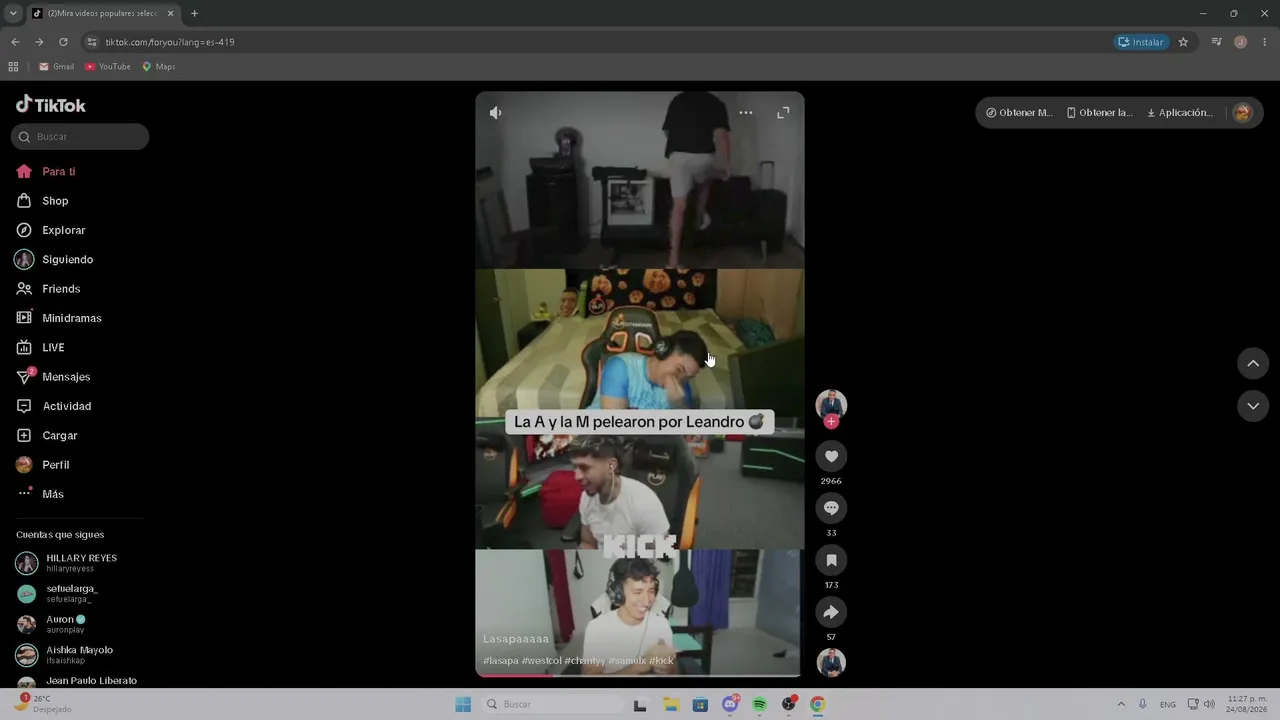
Task: Open Spotify from the taskbar
Action: [x=759, y=705]
